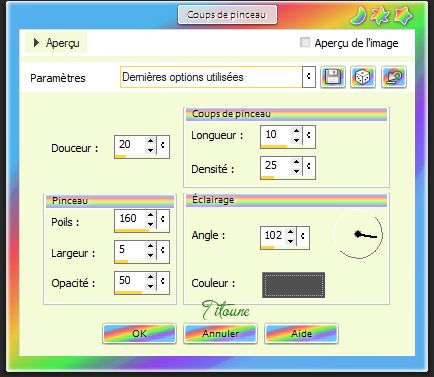Screen dimensions: 434x377
Task: Click the save preset floppy disk icon
Action: click(x=333, y=77)
